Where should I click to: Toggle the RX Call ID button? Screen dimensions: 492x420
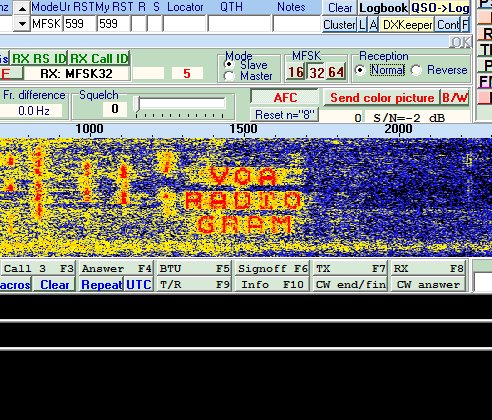(99, 59)
